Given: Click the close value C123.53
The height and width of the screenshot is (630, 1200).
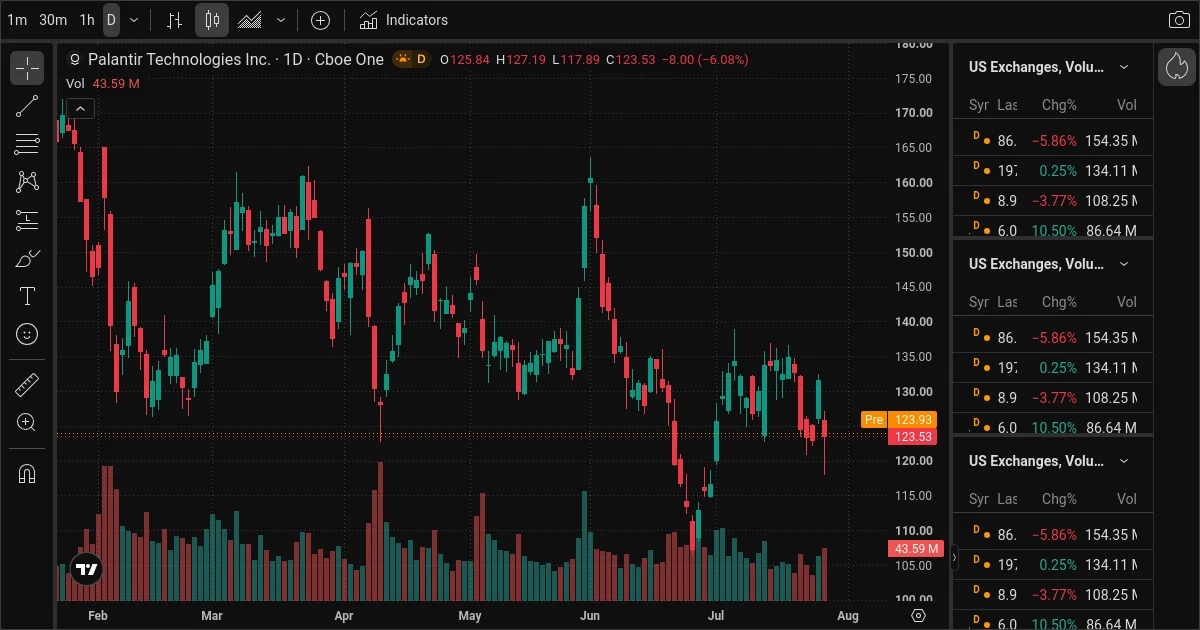Looking at the screenshot, I should (630, 59).
